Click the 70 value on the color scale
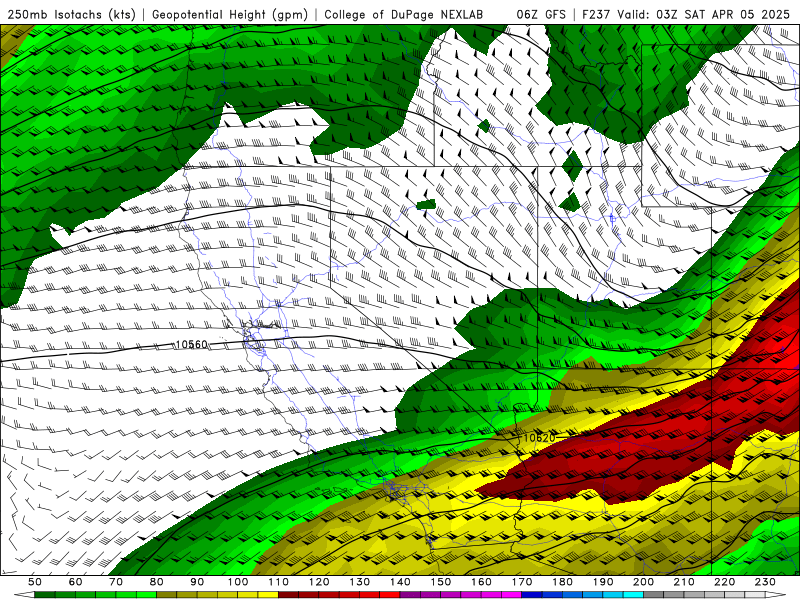The image size is (800, 600). pyautogui.click(x=116, y=582)
